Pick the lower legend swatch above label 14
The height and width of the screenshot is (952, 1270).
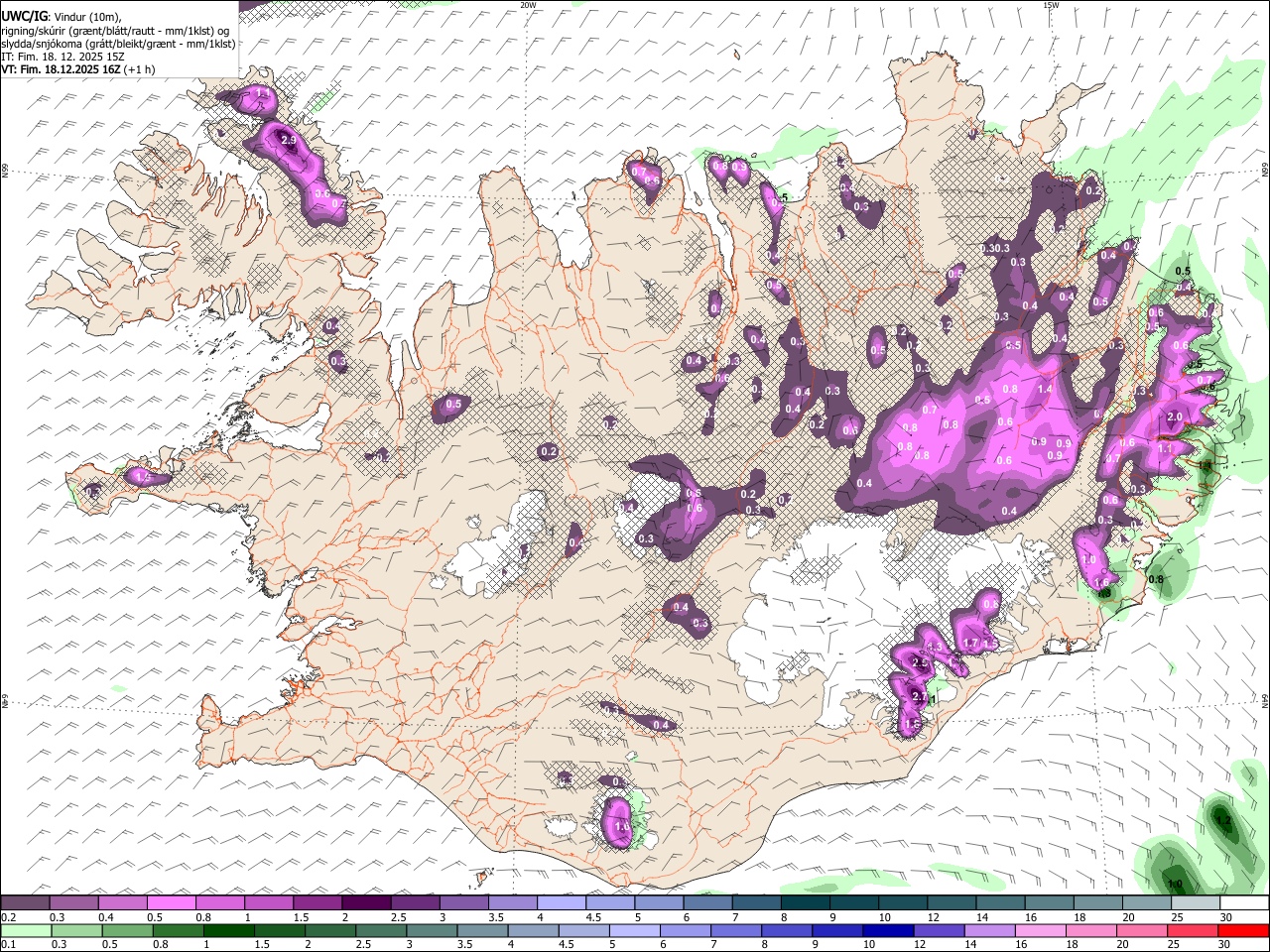pyautogui.click(x=989, y=931)
